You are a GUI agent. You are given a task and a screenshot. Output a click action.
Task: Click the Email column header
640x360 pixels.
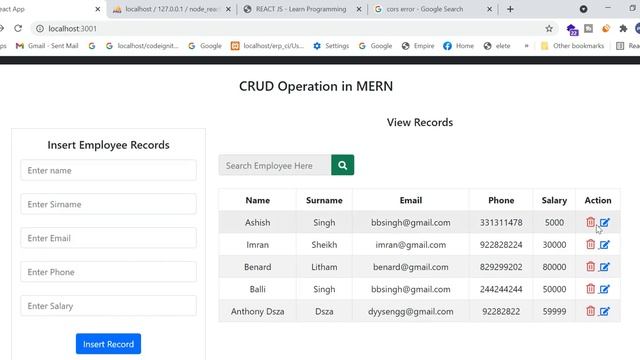click(411, 200)
